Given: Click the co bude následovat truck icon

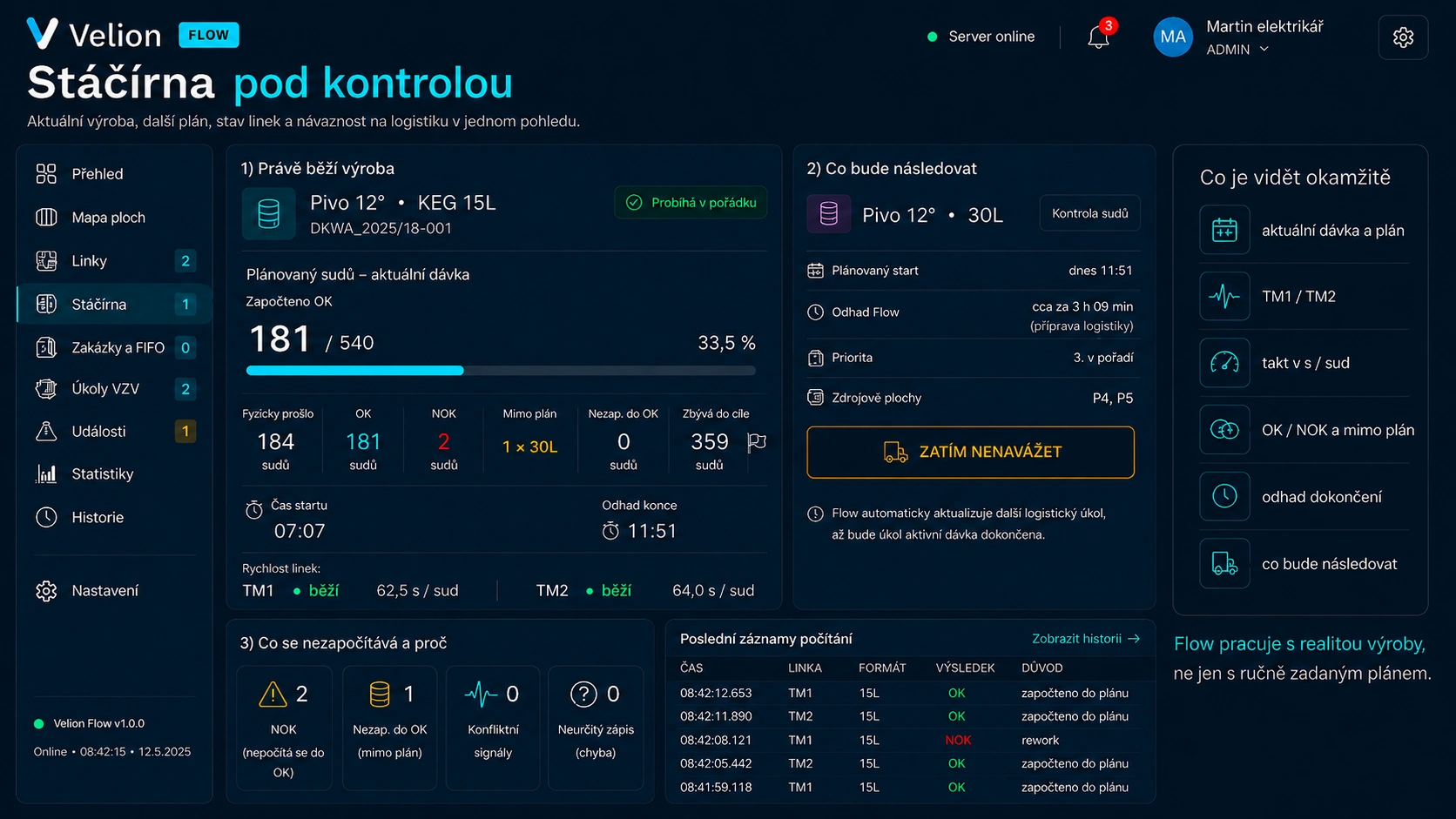Looking at the screenshot, I should [x=1224, y=564].
